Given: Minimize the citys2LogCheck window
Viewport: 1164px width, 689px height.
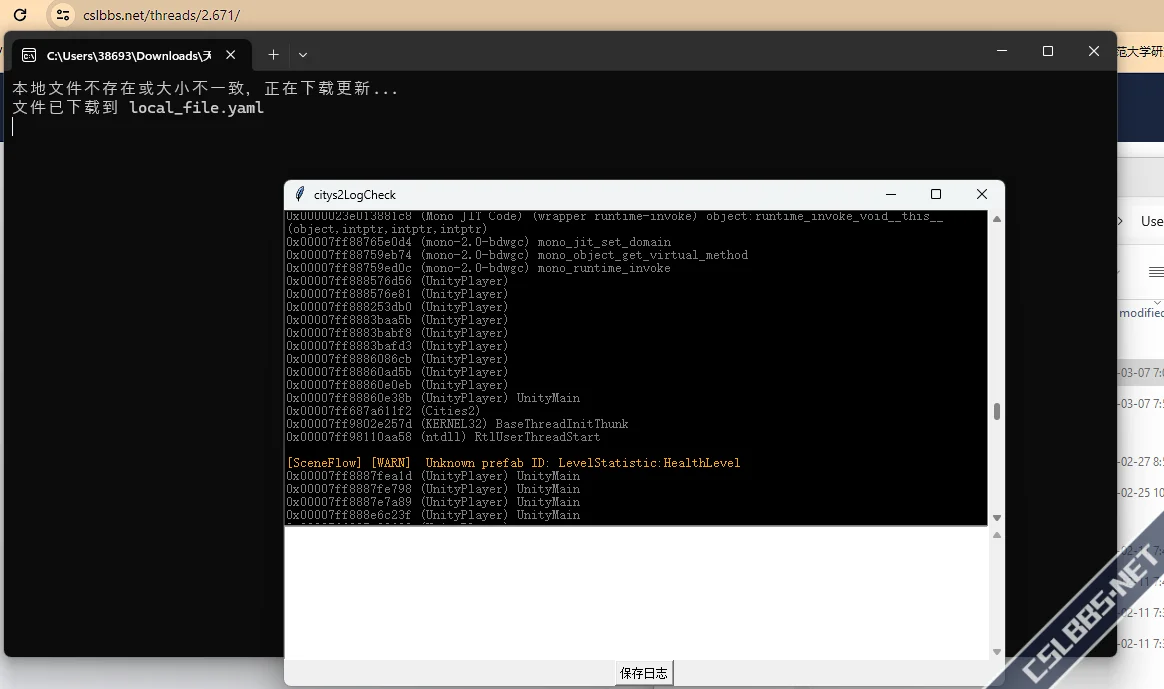Looking at the screenshot, I should [x=891, y=195].
